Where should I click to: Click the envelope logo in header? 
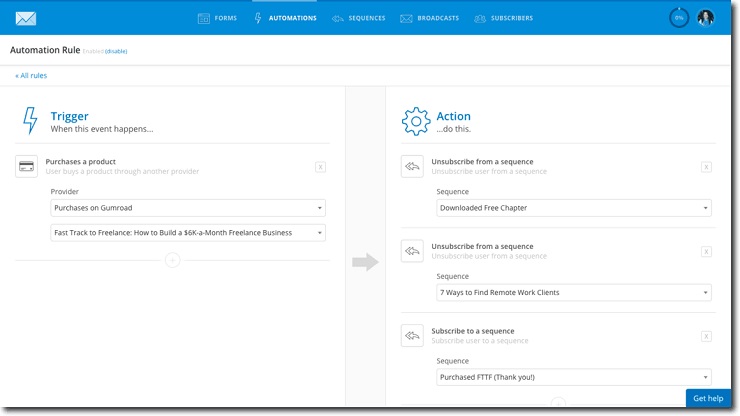click(25, 18)
